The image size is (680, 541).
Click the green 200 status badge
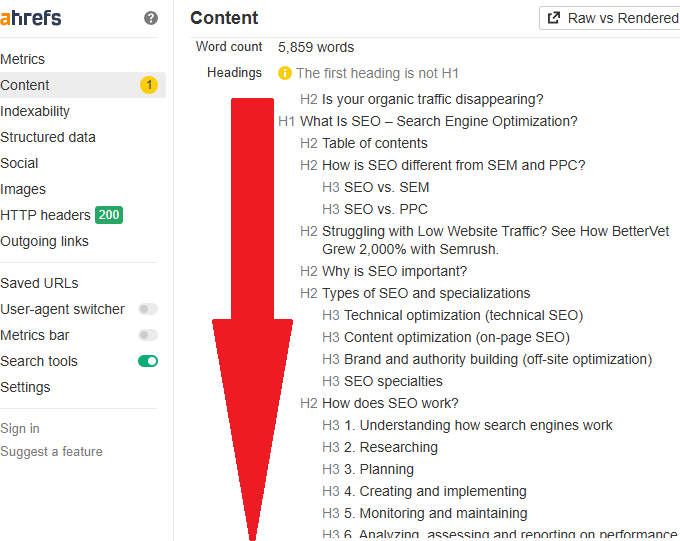(x=109, y=215)
